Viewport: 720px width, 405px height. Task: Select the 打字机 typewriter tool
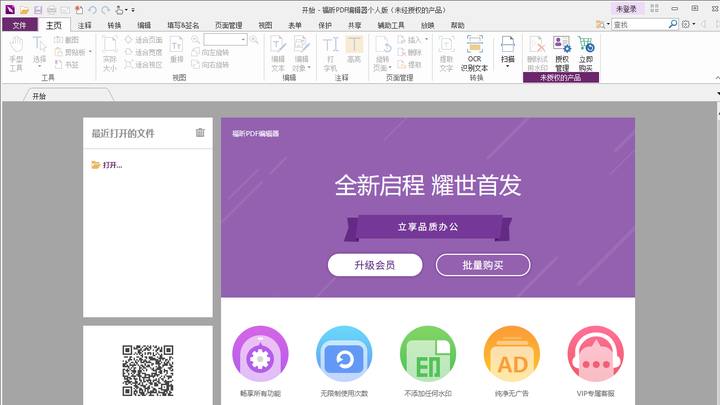(330, 54)
